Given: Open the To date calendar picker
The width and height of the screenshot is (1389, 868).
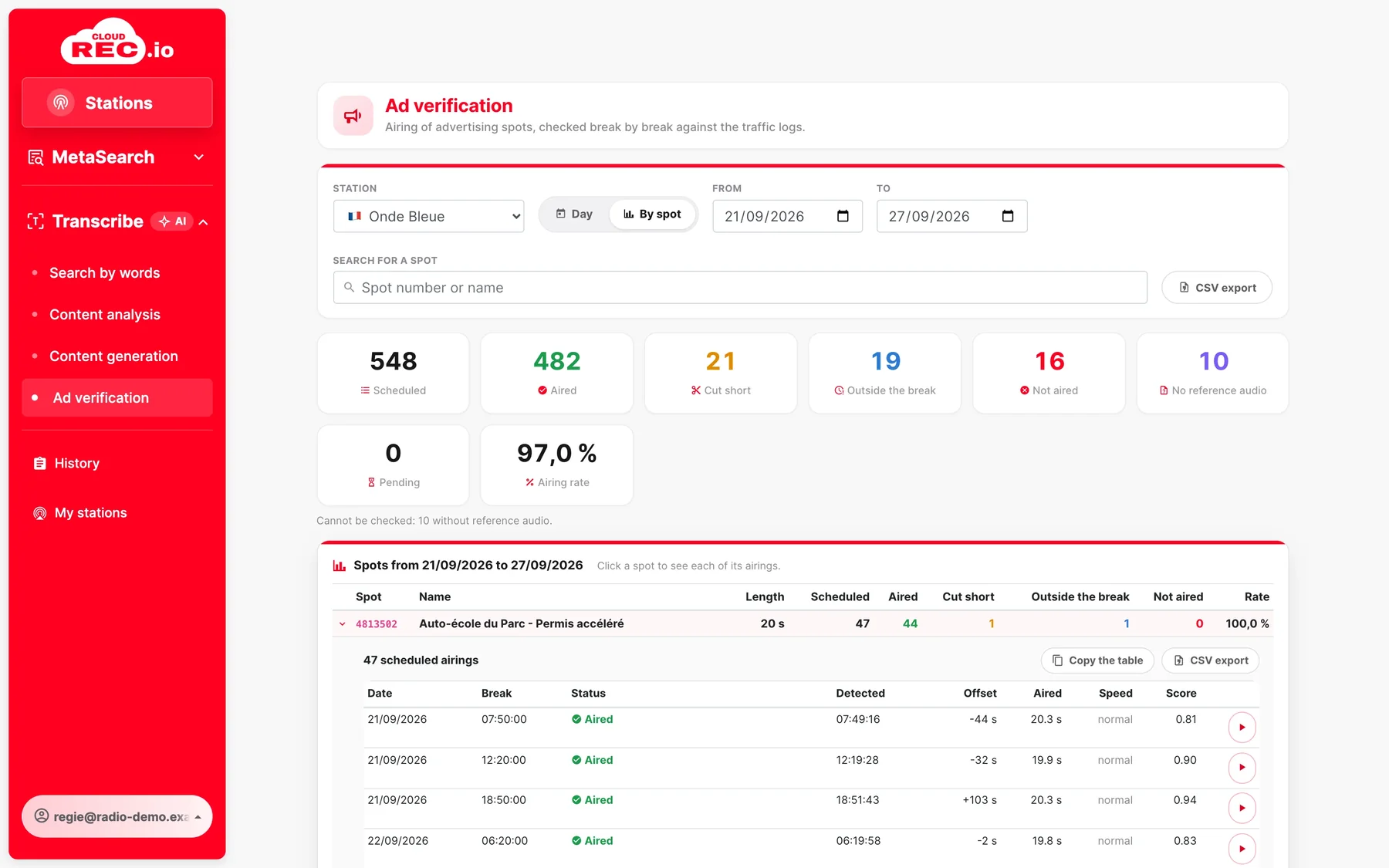Looking at the screenshot, I should 1008,216.
